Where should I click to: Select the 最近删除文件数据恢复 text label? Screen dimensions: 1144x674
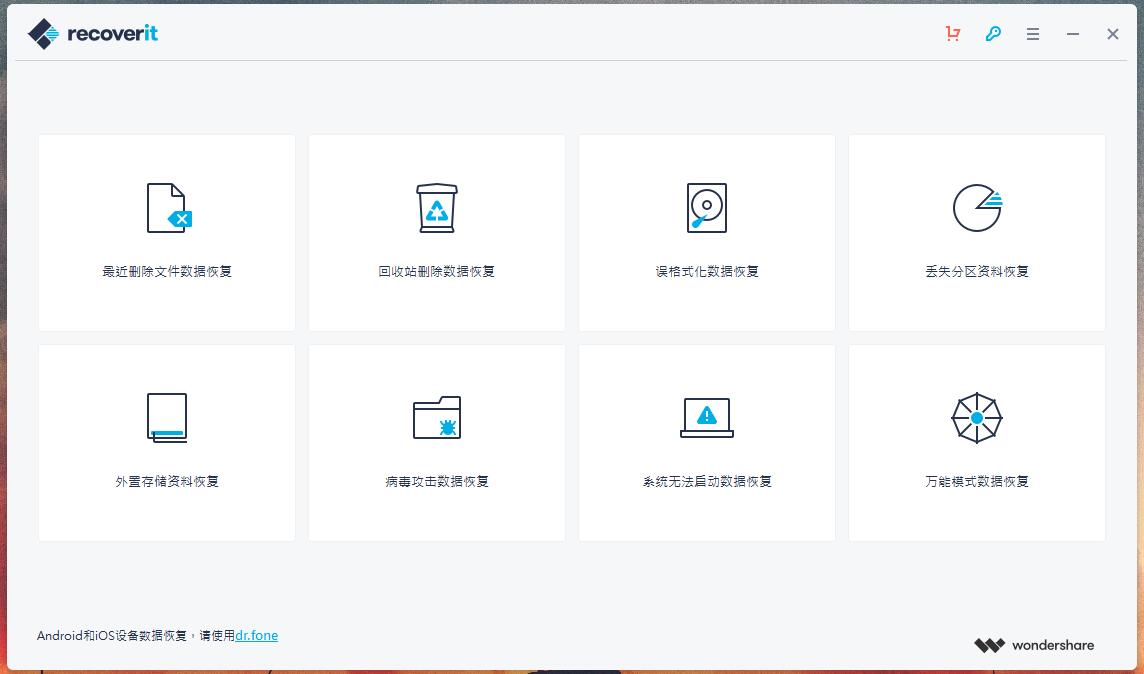[167, 271]
